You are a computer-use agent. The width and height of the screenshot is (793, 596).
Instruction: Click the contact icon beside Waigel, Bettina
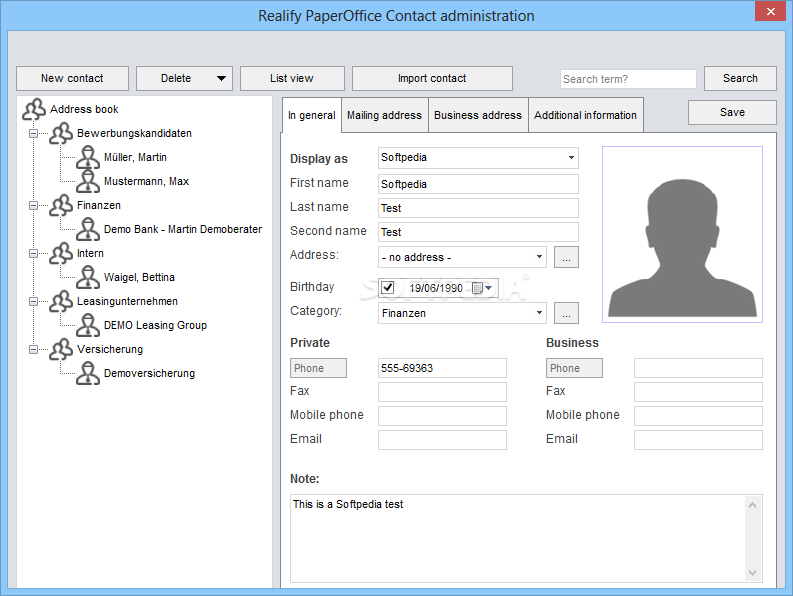point(88,277)
